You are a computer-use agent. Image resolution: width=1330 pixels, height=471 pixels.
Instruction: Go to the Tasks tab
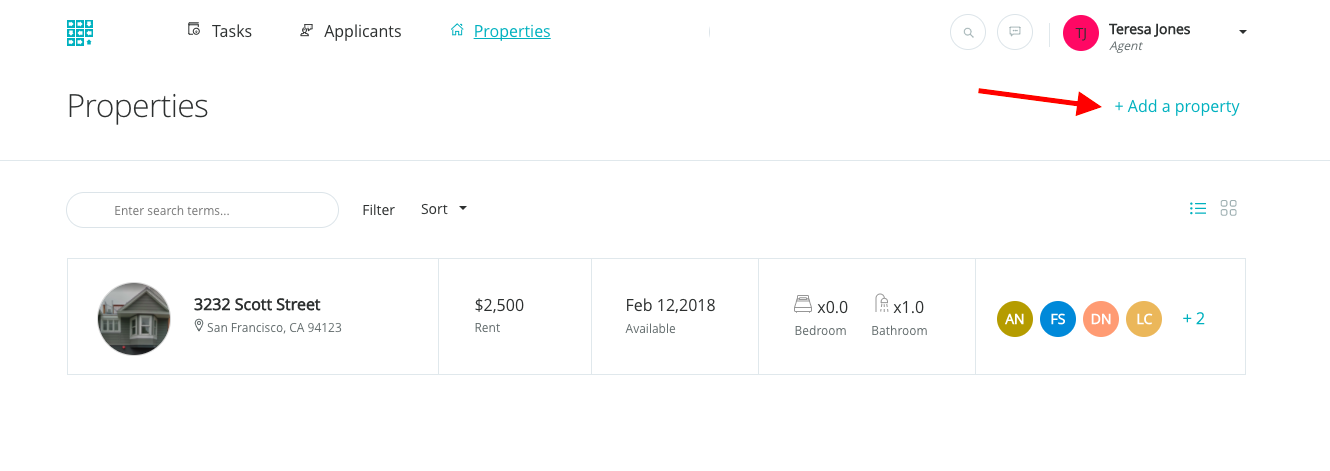coord(220,31)
